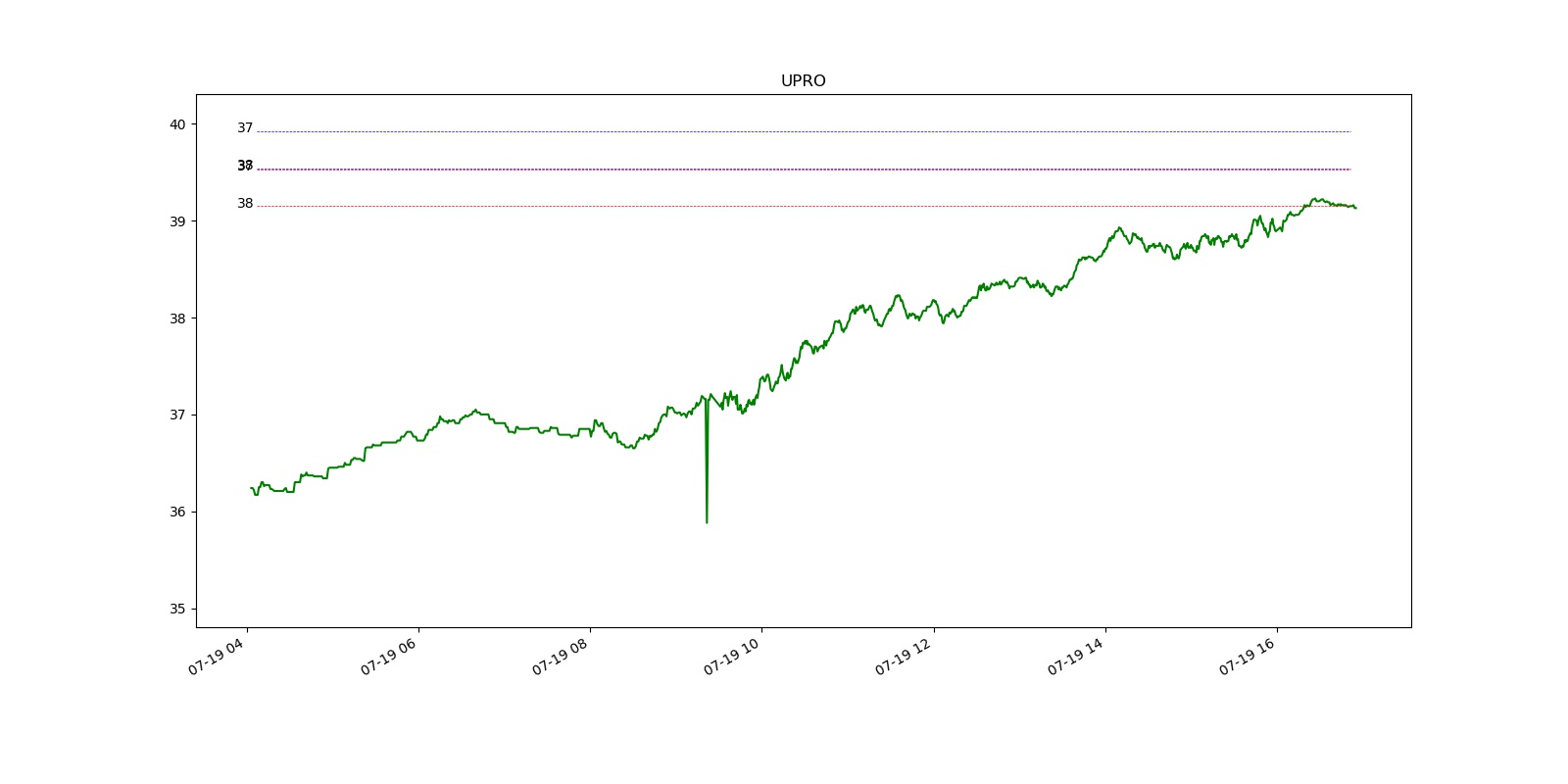Click the x-axis label 07-19 10
The width and height of the screenshot is (1568, 784).
(731, 656)
